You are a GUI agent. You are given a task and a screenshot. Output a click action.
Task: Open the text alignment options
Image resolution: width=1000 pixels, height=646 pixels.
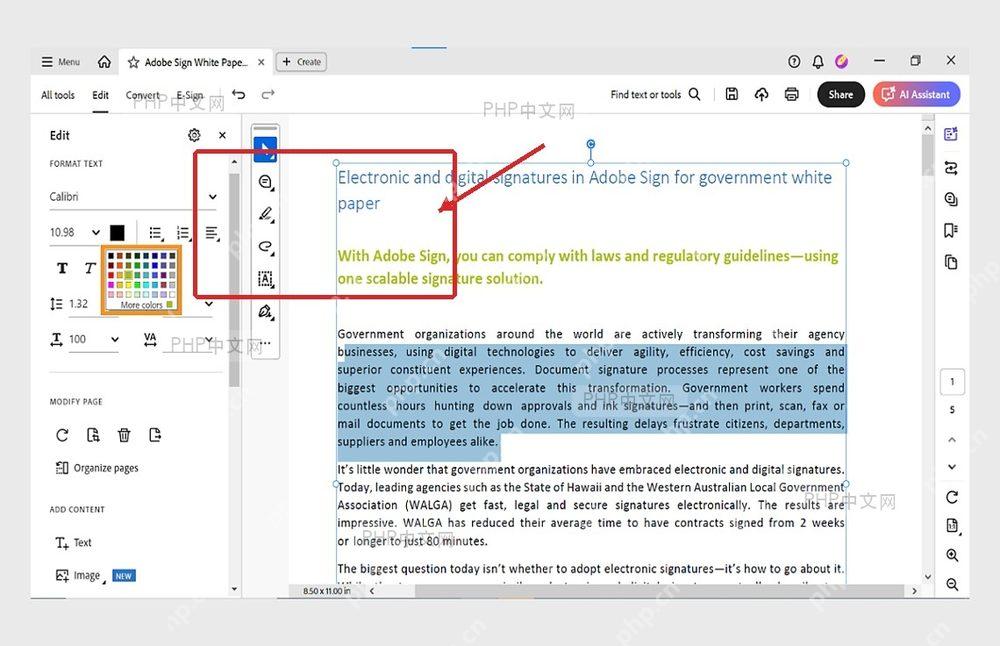tap(212, 233)
